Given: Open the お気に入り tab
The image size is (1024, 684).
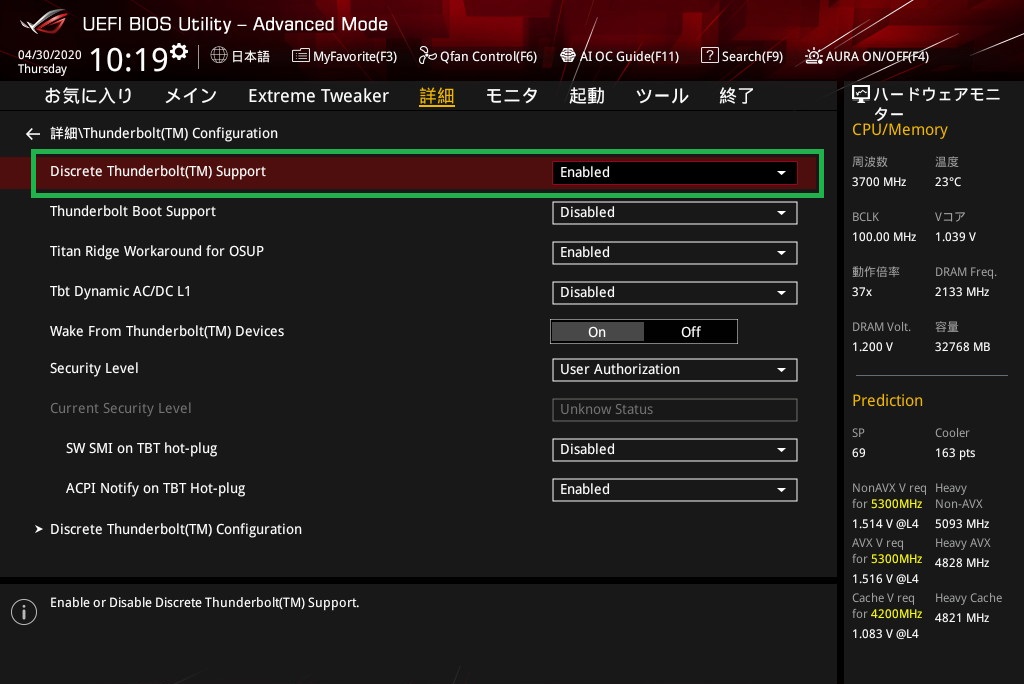Looking at the screenshot, I should (x=88, y=96).
